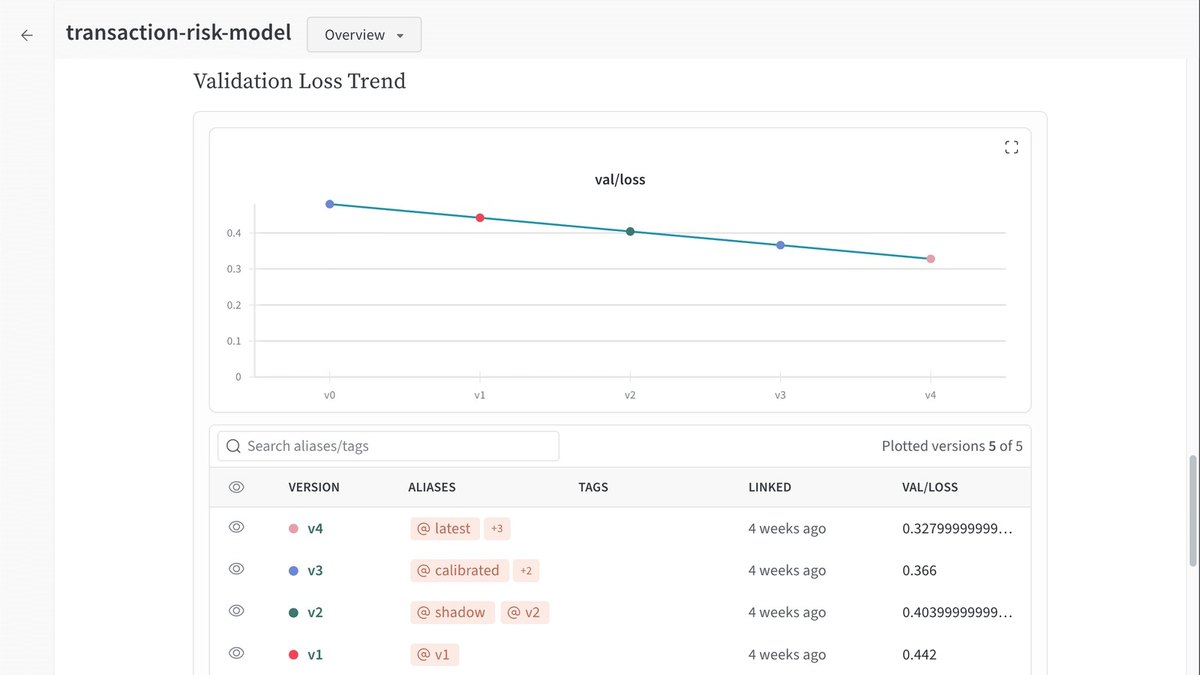Click the @ calibrated alias tag
Image resolution: width=1200 pixels, height=675 pixels.
[458, 570]
